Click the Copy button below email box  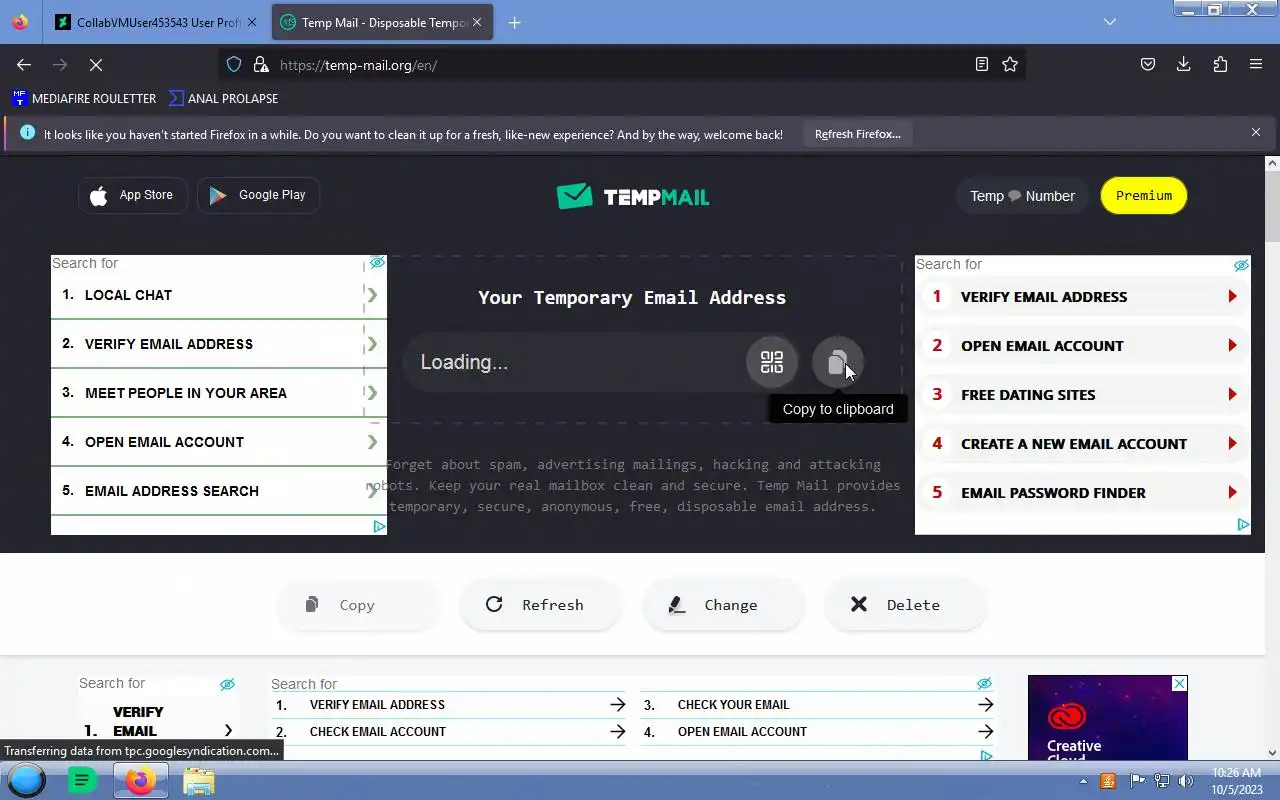coord(358,605)
